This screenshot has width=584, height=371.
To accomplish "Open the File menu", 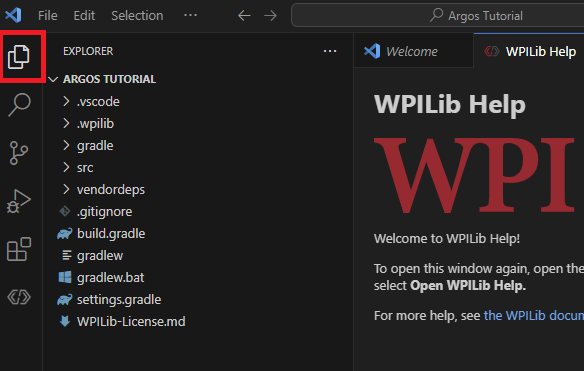I will (48, 16).
